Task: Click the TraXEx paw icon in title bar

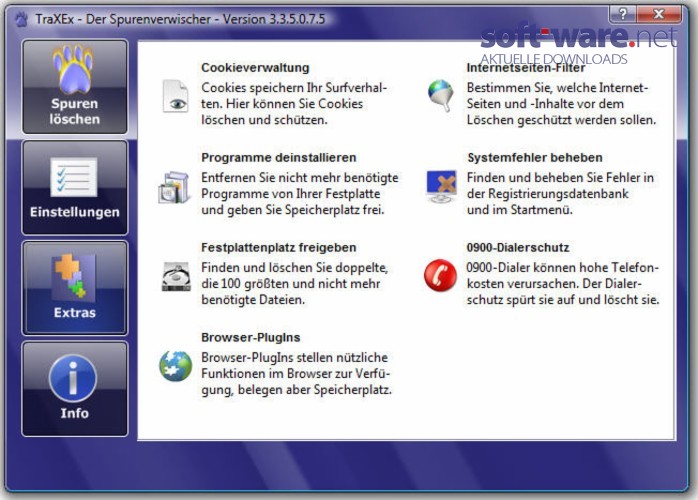Action: (x=21, y=19)
